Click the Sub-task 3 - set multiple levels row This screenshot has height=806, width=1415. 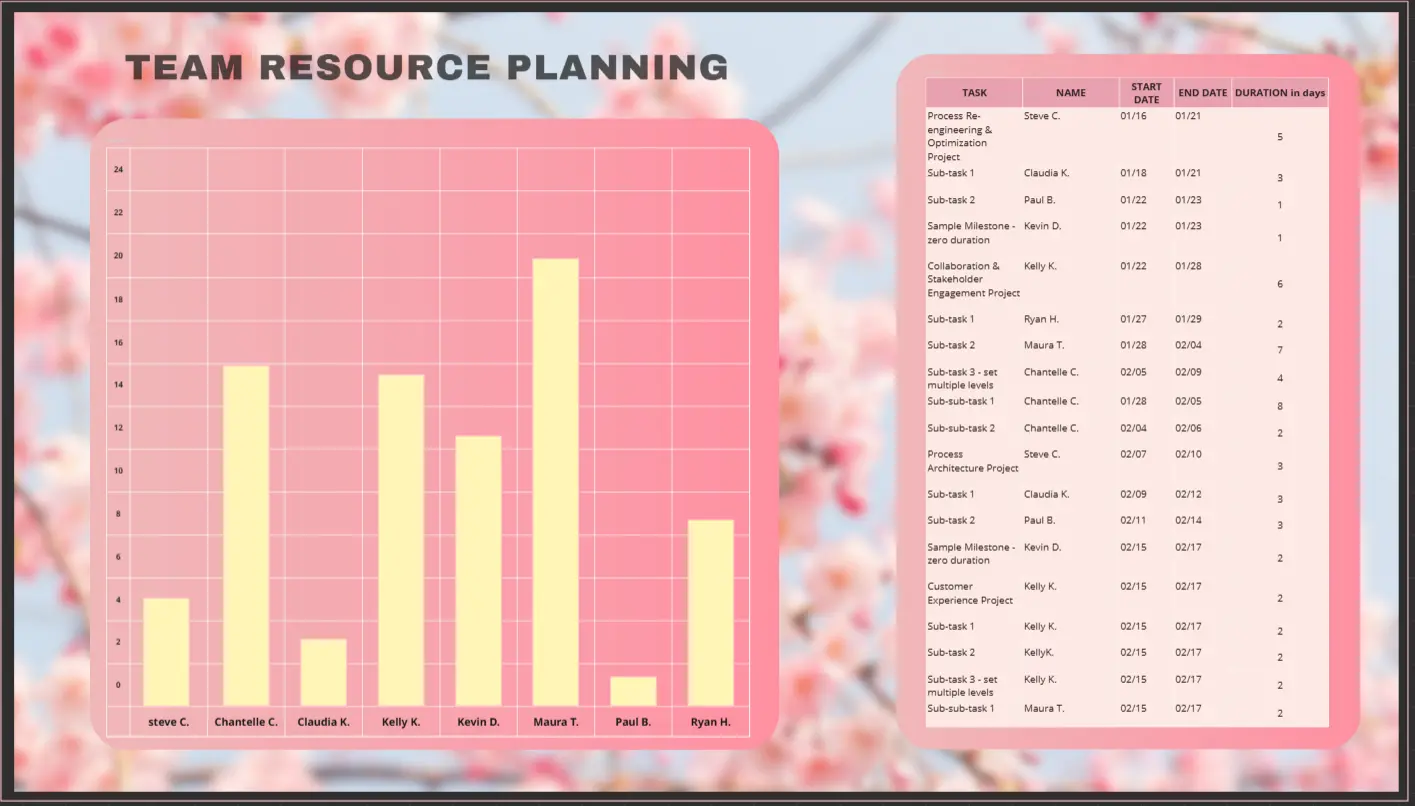pyautogui.click(x=964, y=378)
